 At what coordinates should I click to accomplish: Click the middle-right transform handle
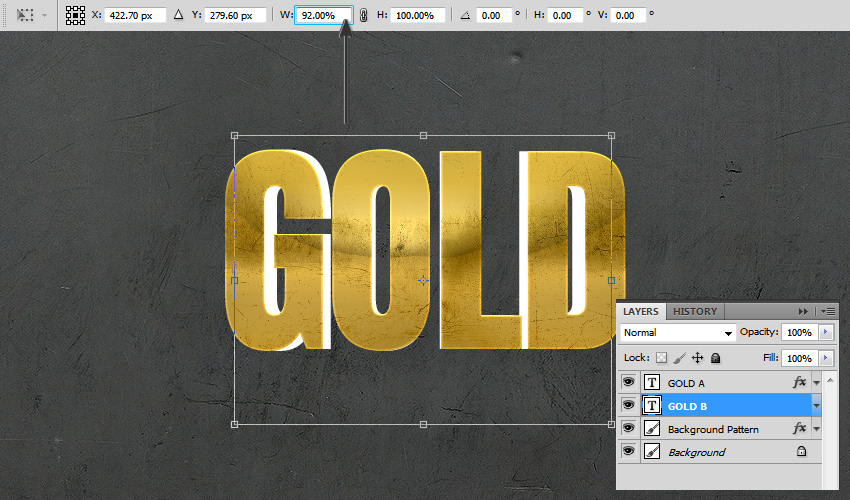pos(611,280)
